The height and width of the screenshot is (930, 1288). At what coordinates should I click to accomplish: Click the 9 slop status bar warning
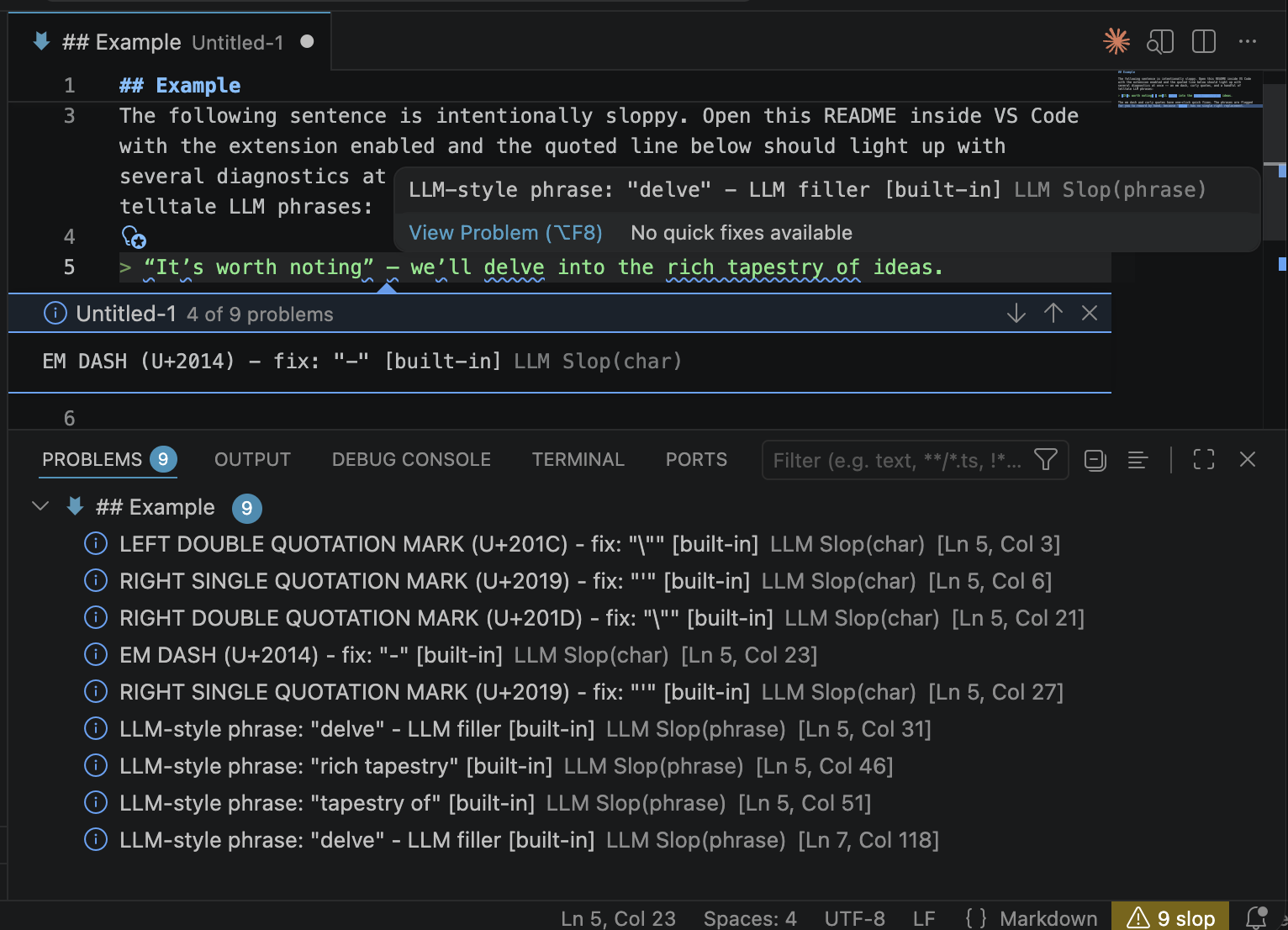click(x=1169, y=917)
